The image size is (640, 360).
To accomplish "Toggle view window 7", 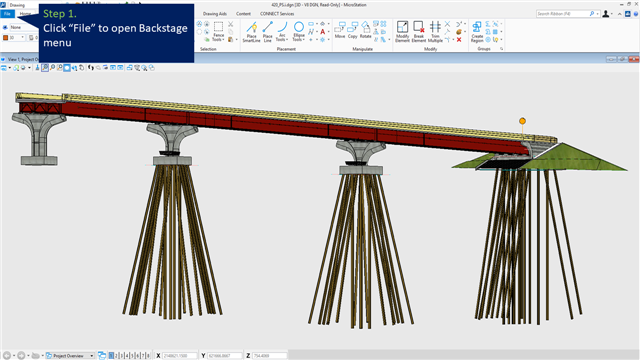I will click(x=143, y=356).
